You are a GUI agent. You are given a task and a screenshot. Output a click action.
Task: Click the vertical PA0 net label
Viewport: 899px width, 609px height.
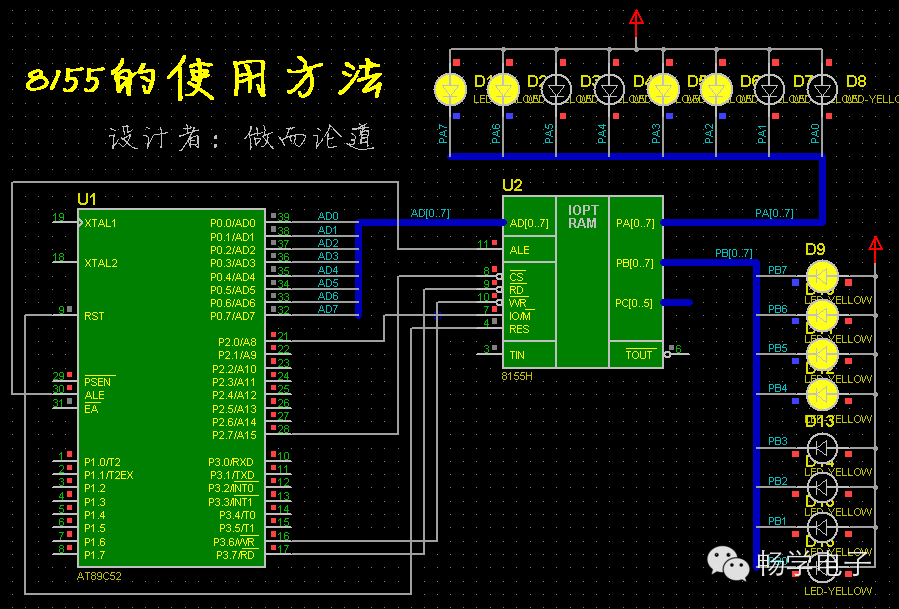[x=815, y=134]
